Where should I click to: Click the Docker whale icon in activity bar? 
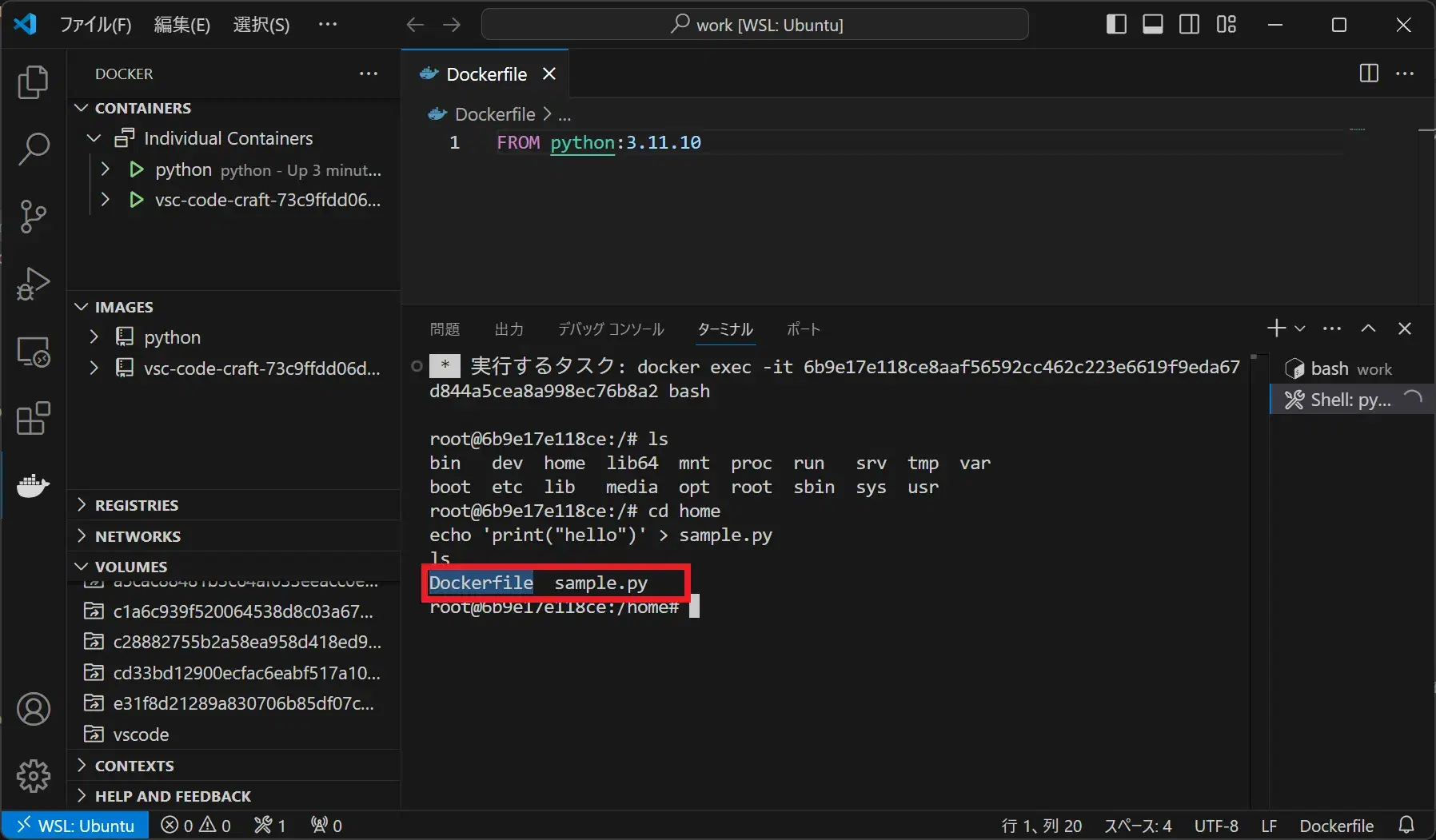point(33,485)
